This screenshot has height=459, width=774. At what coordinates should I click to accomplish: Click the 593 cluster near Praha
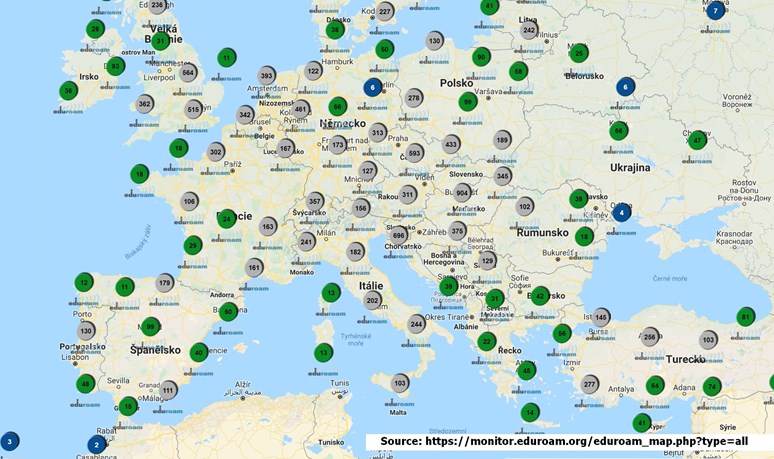tap(414, 153)
